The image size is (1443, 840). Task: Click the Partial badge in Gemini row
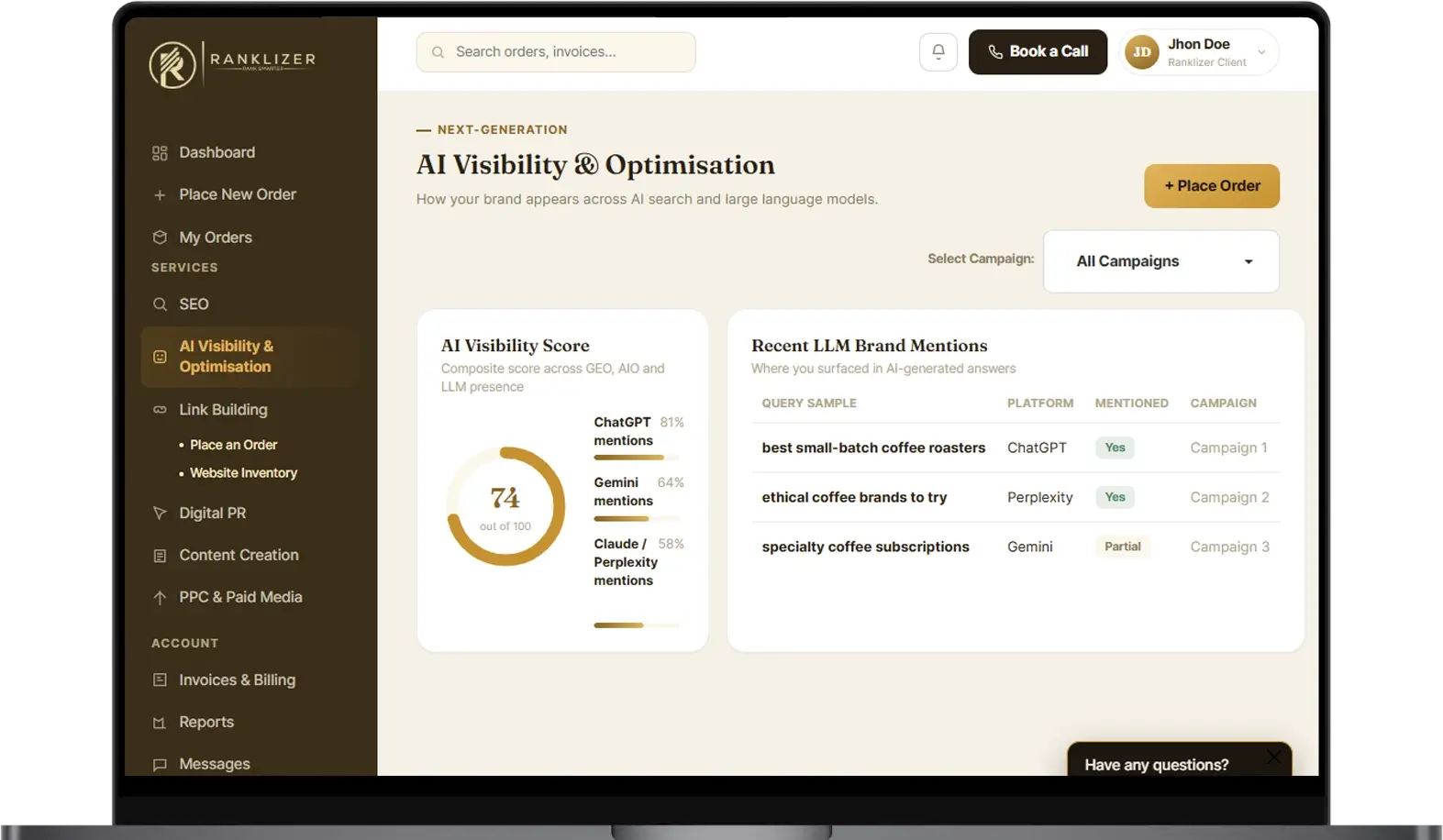point(1123,547)
